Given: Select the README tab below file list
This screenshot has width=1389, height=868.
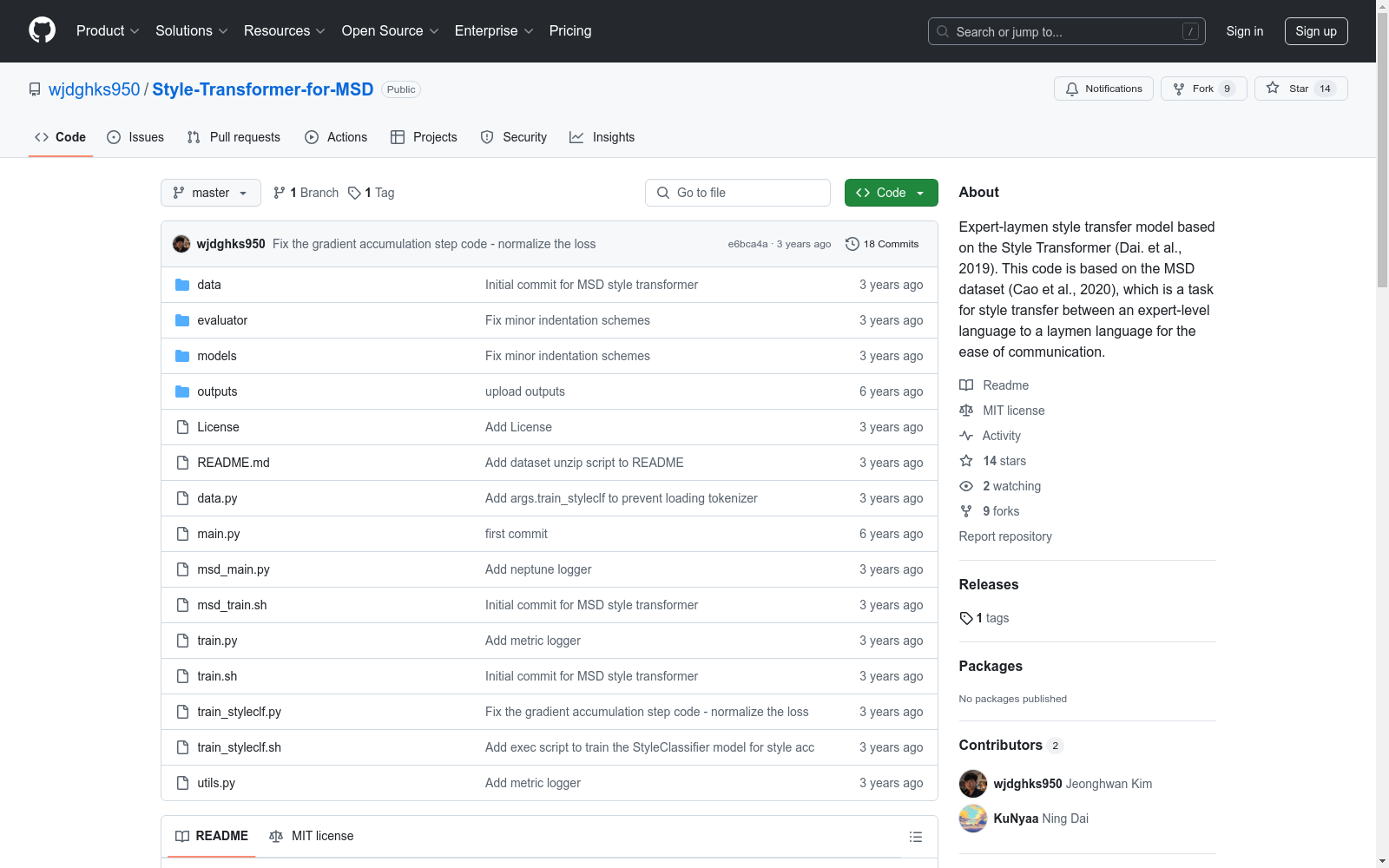Looking at the screenshot, I should click(x=212, y=836).
